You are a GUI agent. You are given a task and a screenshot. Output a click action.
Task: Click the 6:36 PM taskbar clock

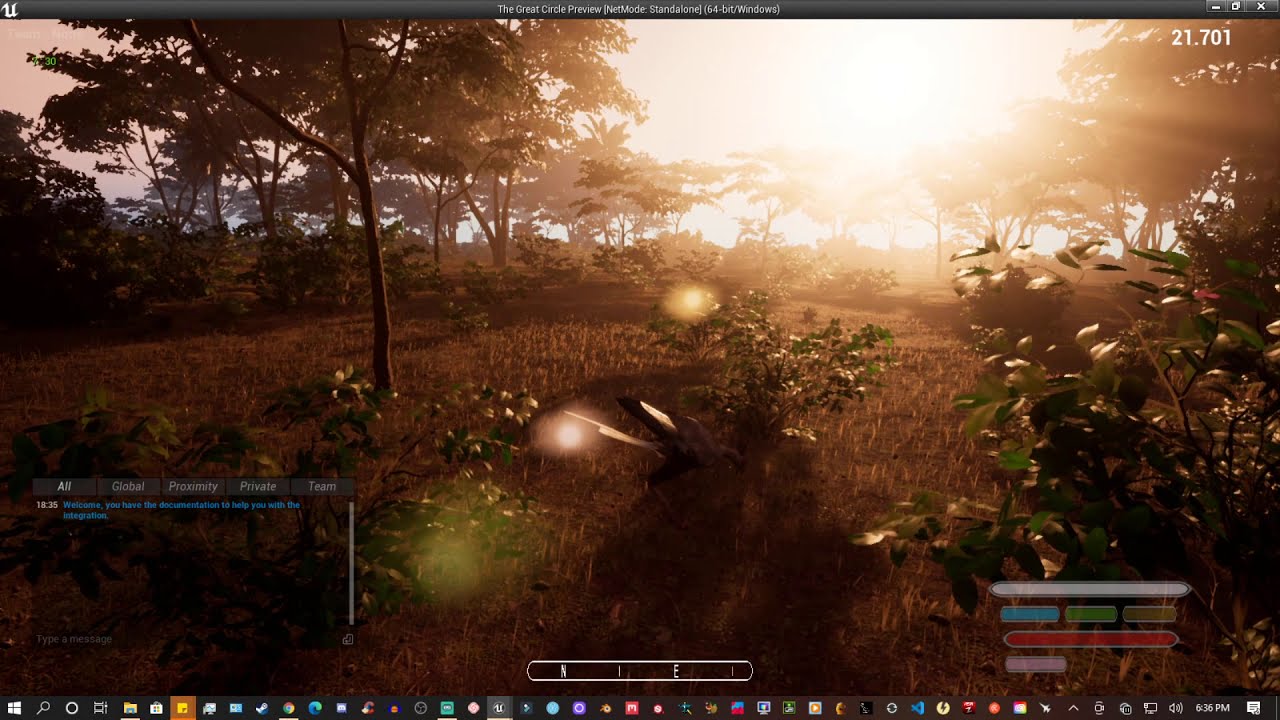(1212, 708)
